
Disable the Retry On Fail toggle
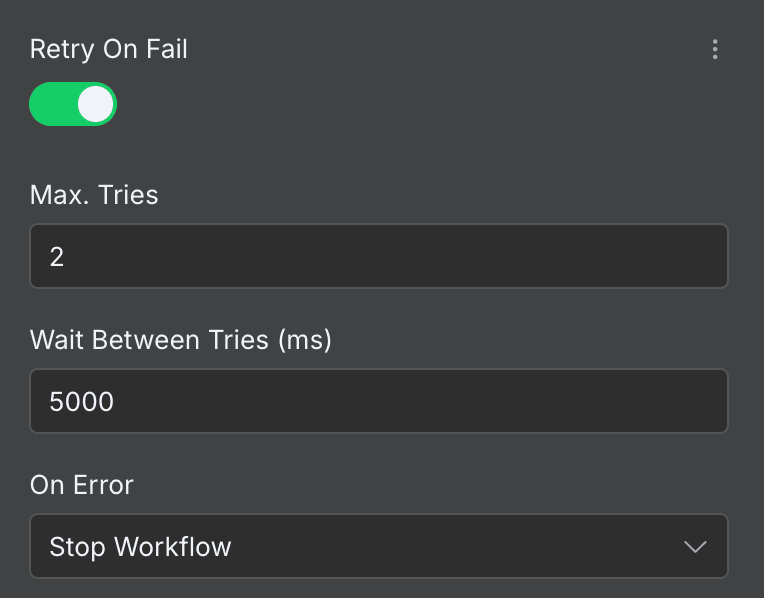coord(73,104)
